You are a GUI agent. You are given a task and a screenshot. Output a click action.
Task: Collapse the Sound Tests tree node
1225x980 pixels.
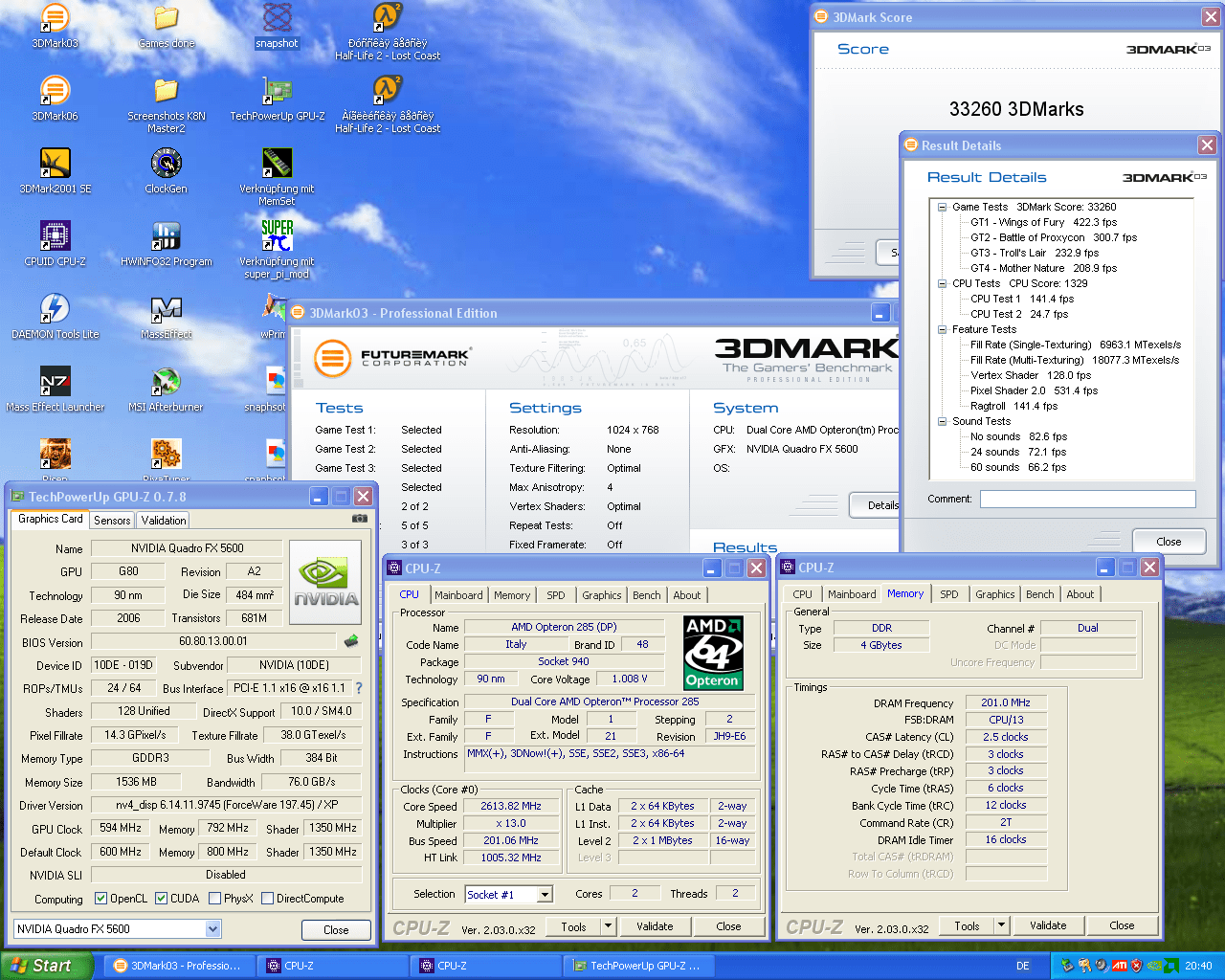[x=942, y=421]
